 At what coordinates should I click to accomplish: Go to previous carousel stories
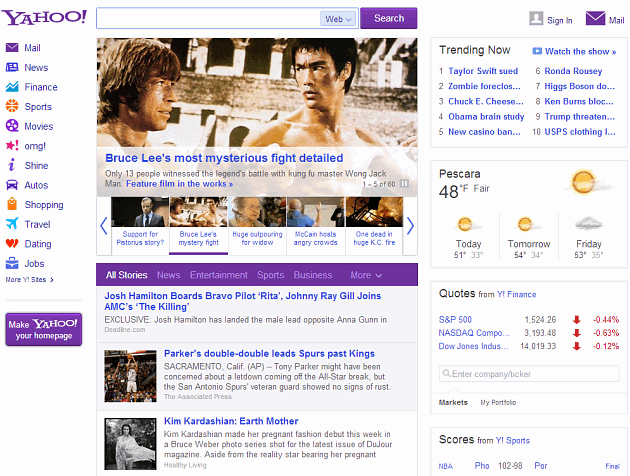[x=104, y=226]
